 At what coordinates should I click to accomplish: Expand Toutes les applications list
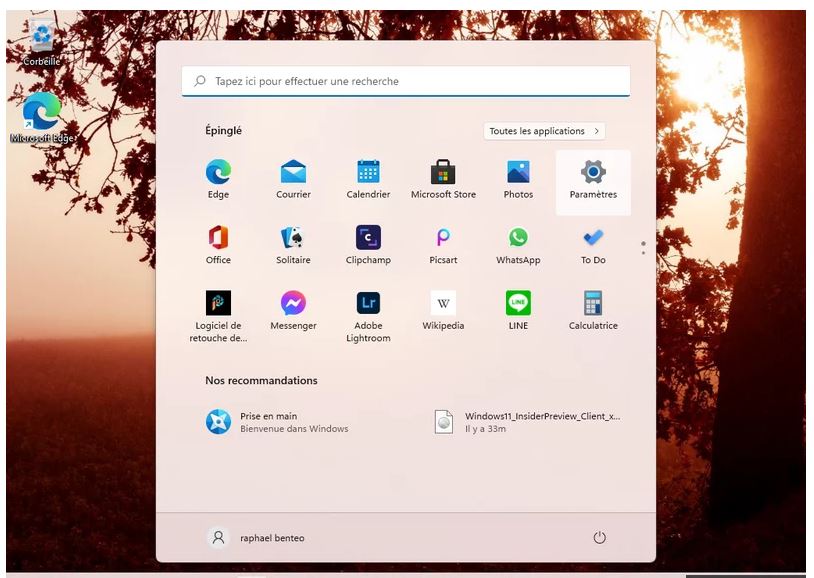pyautogui.click(x=544, y=131)
